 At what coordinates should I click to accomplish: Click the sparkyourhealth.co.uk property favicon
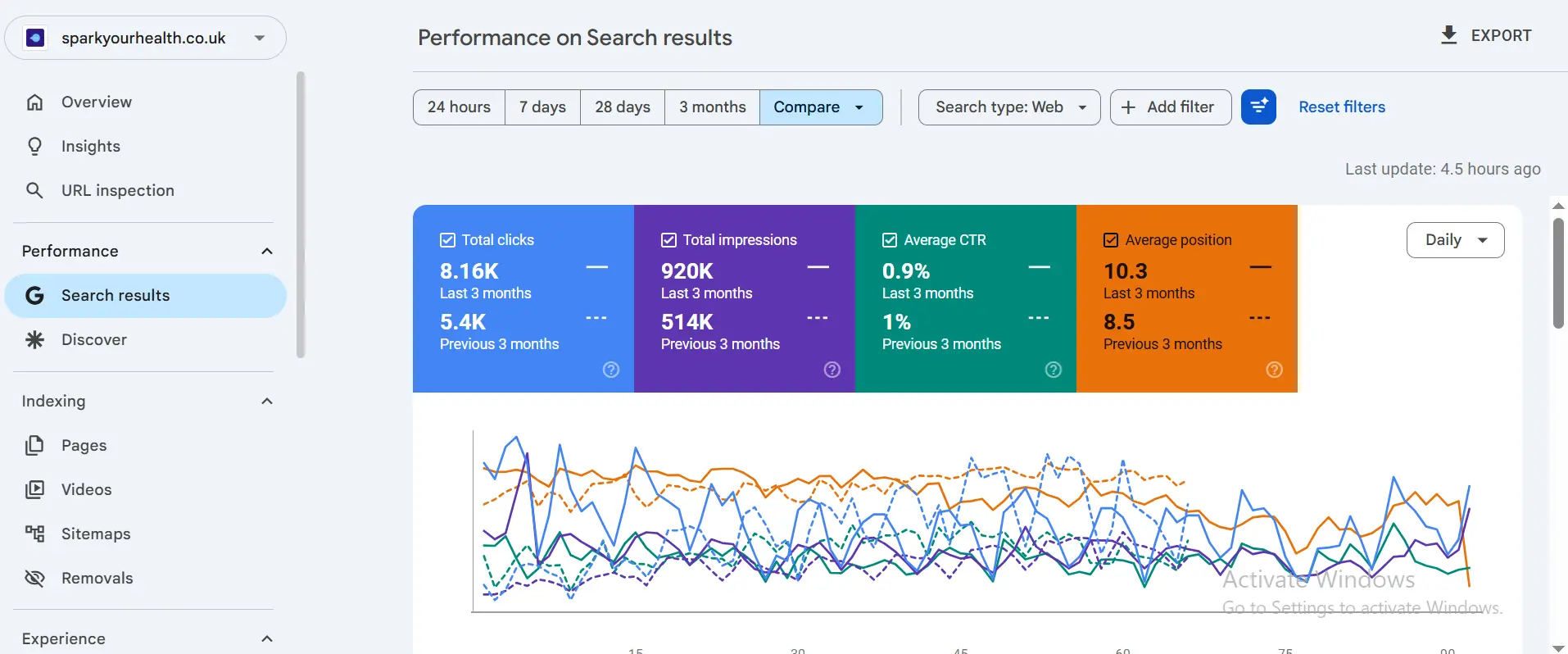[x=35, y=38]
